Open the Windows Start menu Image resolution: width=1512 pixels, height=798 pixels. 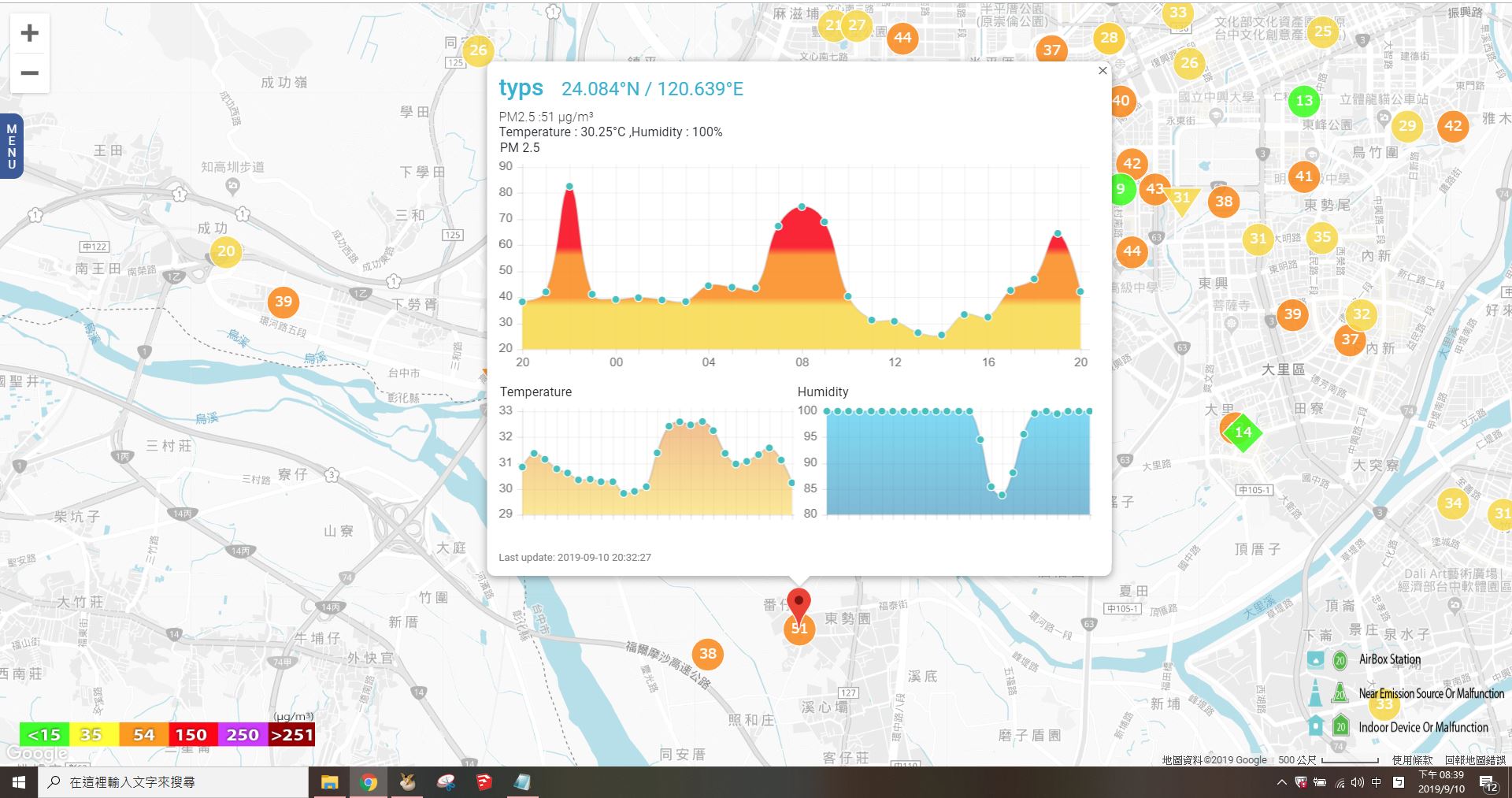[18, 782]
